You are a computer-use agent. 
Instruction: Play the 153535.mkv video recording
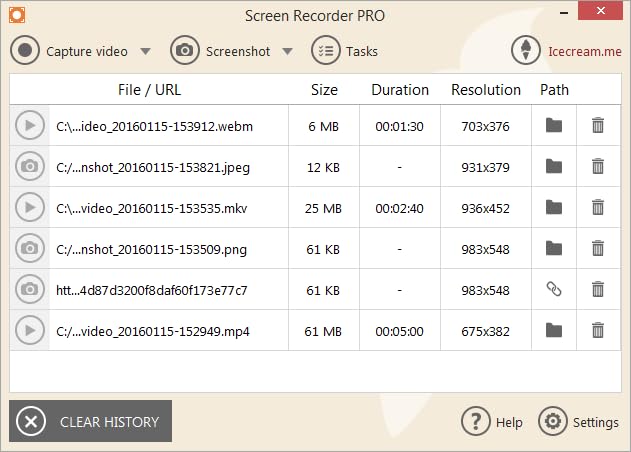pyautogui.click(x=30, y=208)
